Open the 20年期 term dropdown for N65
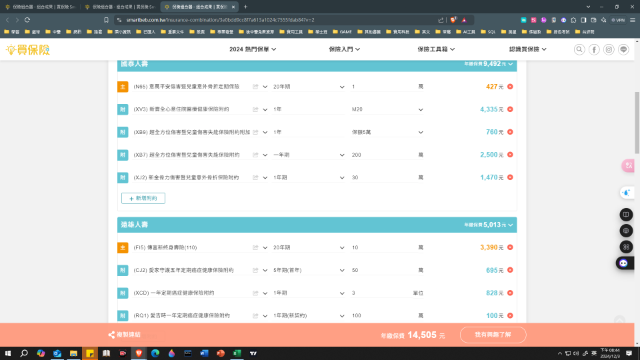 309,87
